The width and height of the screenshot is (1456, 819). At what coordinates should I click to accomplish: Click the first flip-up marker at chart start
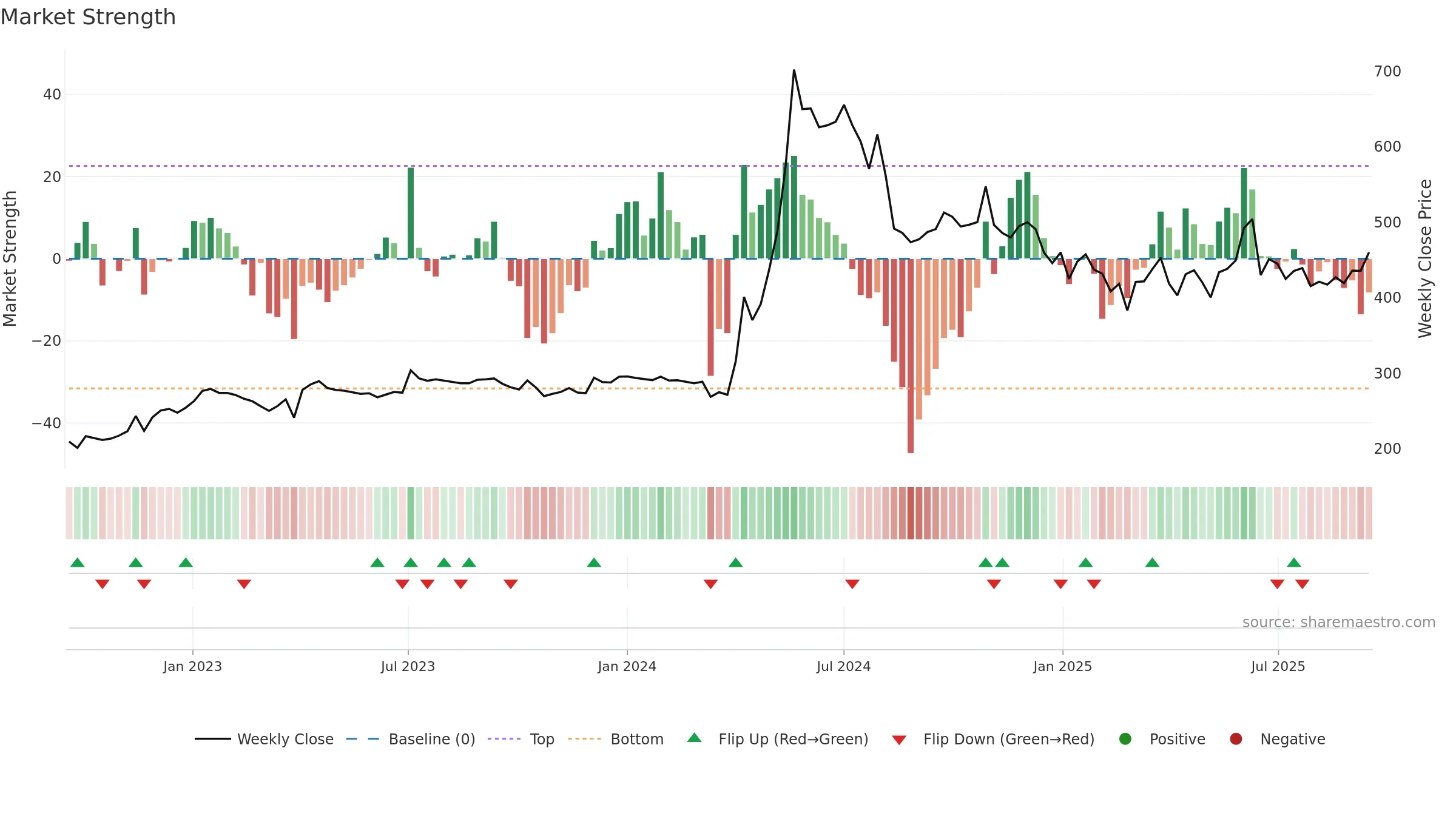tap(78, 562)
